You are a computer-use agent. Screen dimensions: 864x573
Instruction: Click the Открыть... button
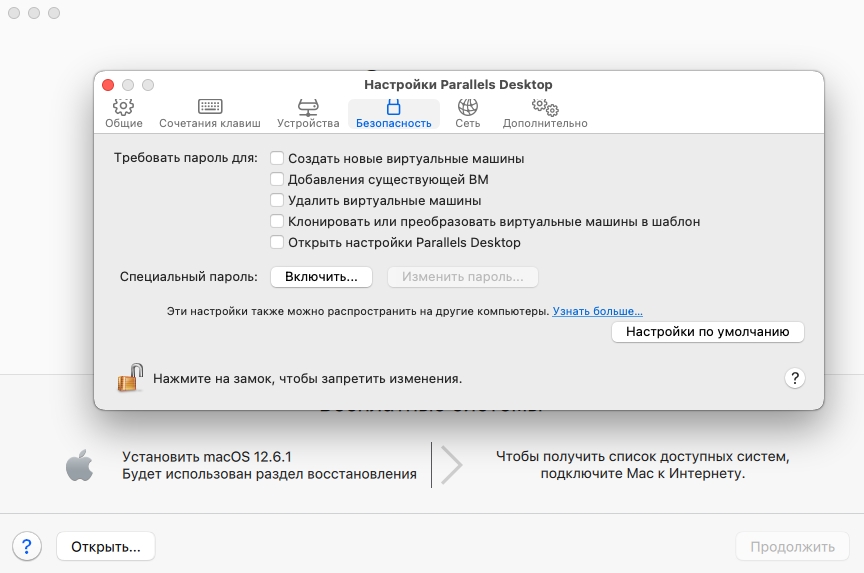pos(106,547)
